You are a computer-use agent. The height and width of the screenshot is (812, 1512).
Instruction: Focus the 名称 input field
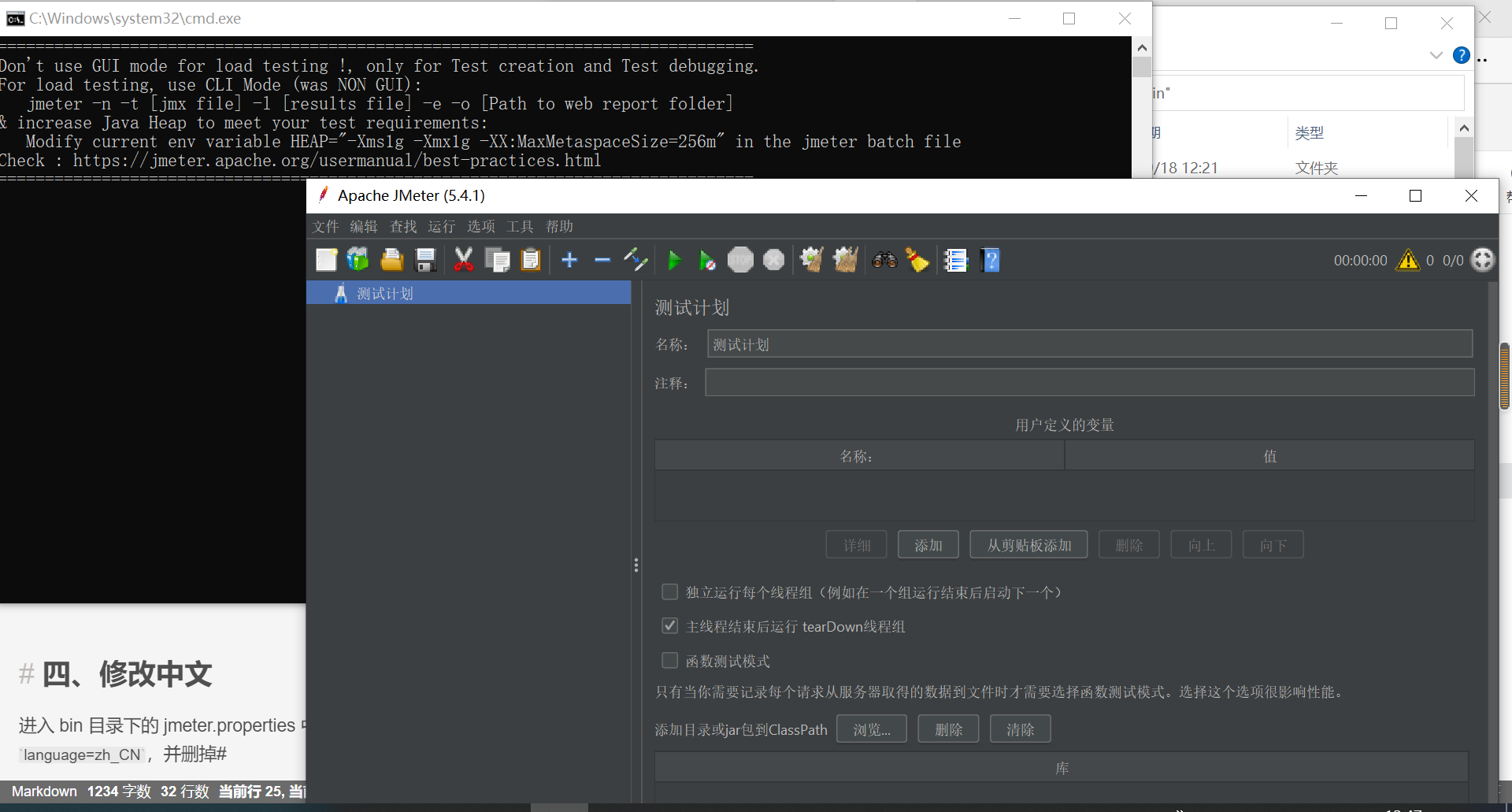[1090, 344]
